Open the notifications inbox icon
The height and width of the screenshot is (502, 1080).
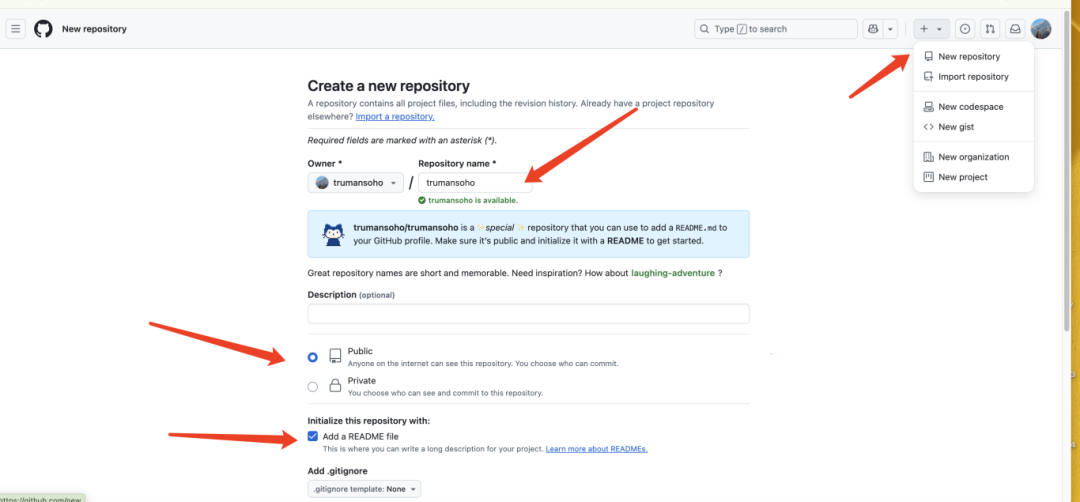1015,29
